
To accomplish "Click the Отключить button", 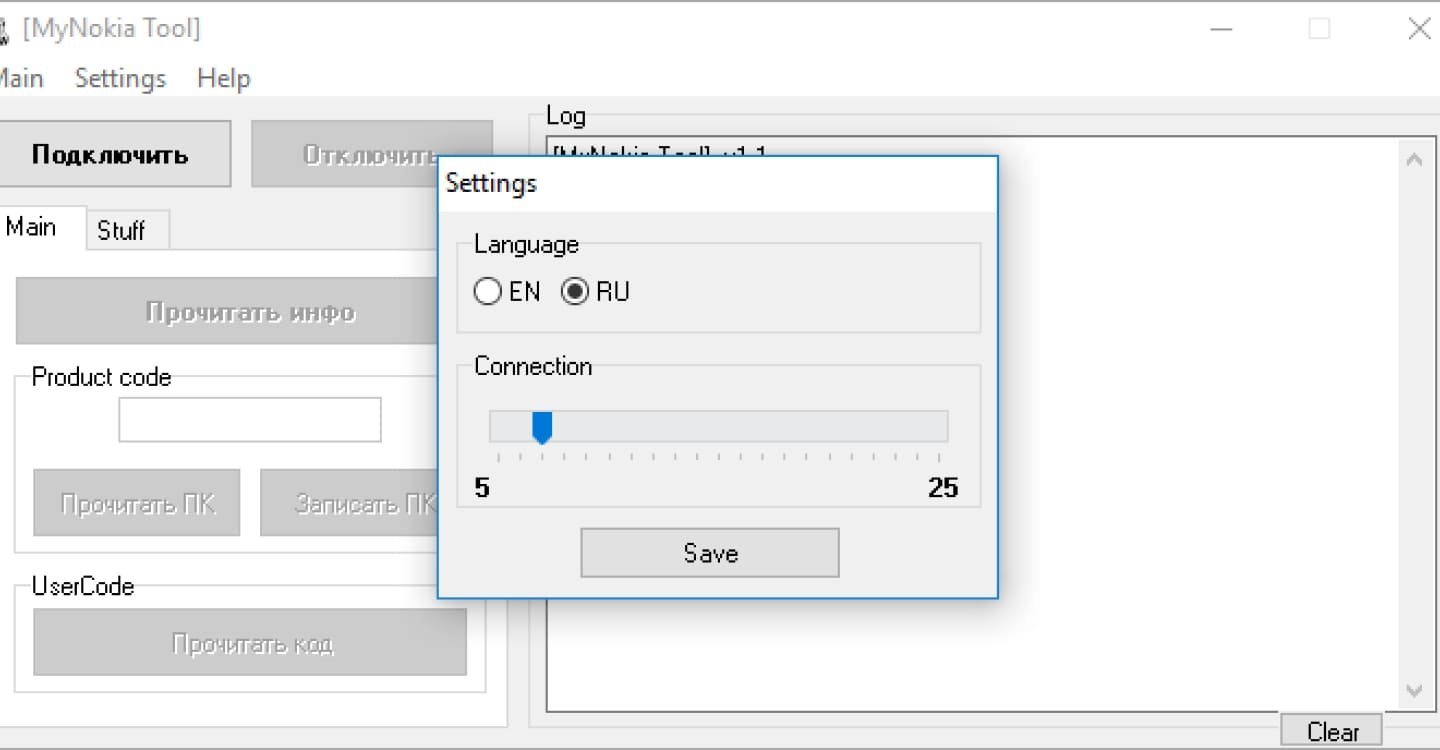I will pos(345,154).
